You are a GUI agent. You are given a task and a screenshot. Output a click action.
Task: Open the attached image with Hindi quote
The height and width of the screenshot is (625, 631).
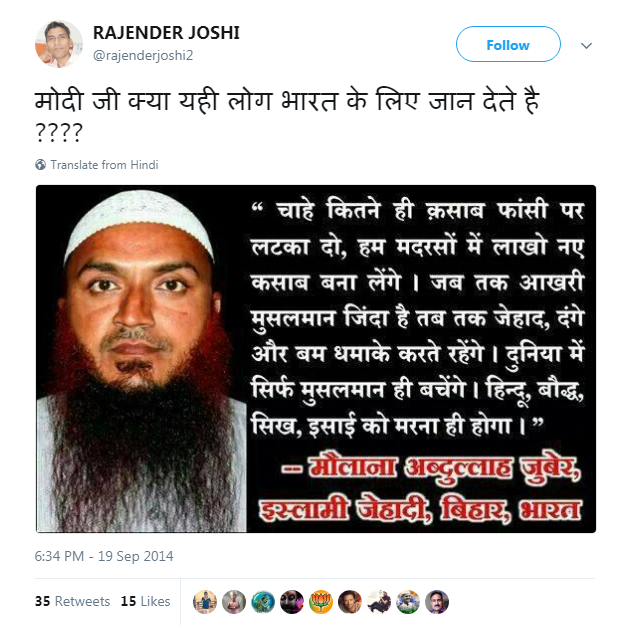pyautogui.click(x=316, y=359)
